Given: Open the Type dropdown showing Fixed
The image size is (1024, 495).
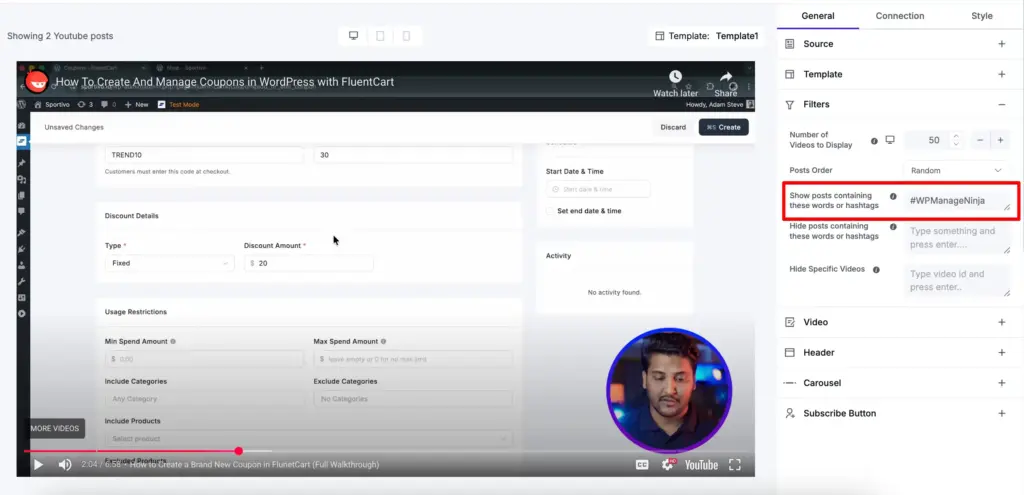Looking at the screenshot, I should click(169, 263).
